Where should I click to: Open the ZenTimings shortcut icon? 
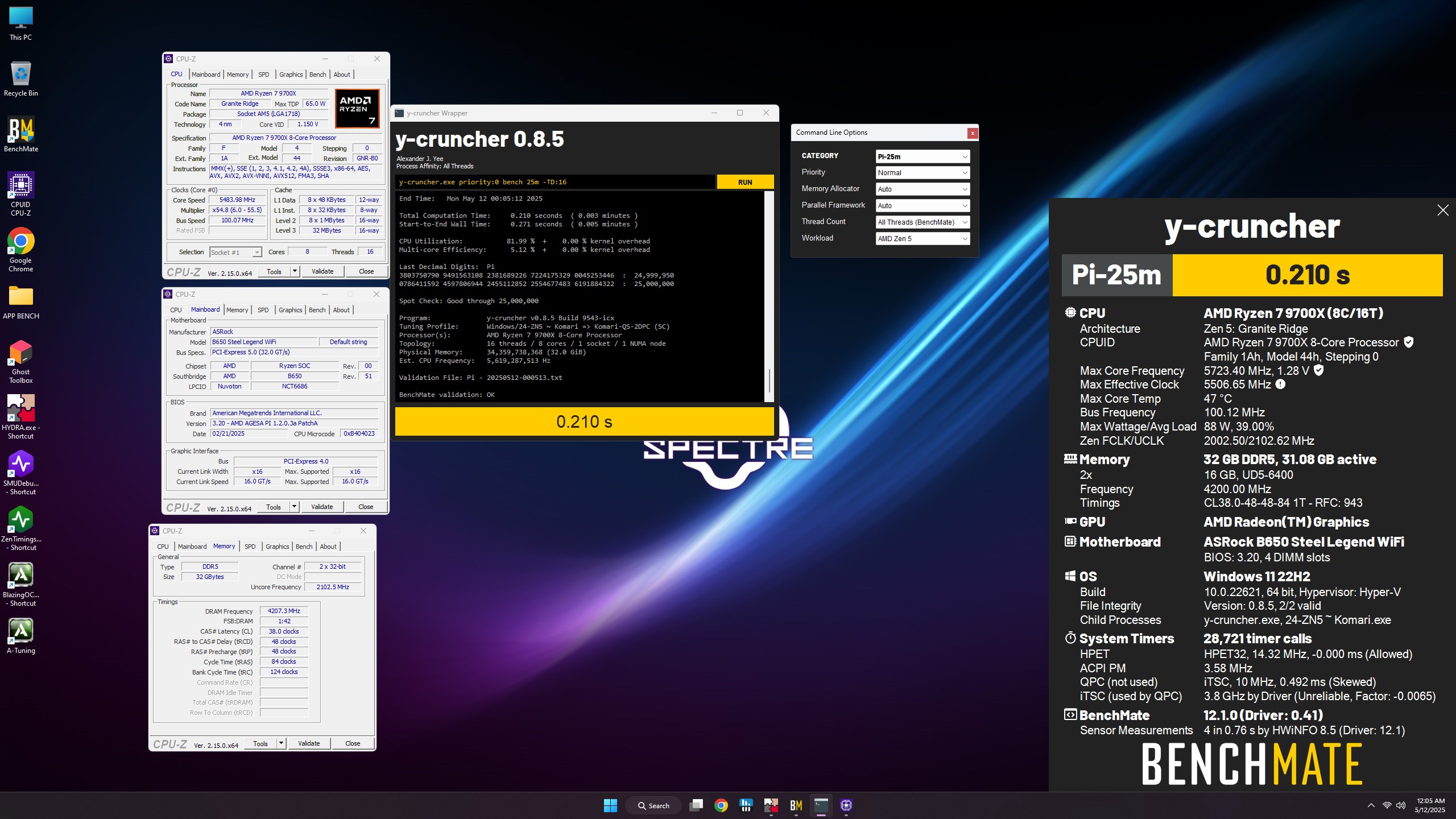pyautogui.click(x=21, y=529)
